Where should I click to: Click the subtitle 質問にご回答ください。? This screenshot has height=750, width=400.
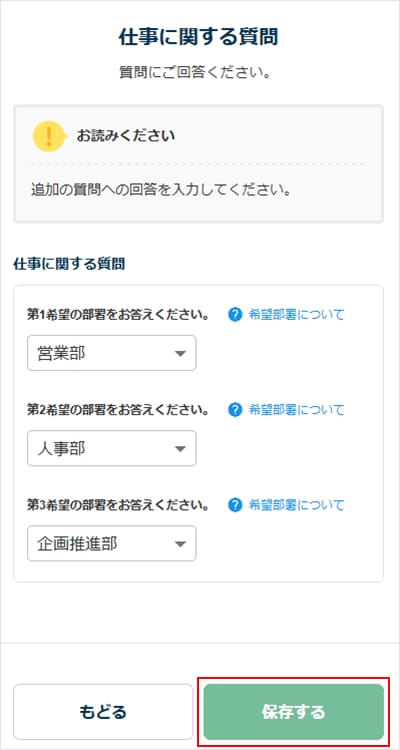tap(196, 73)
